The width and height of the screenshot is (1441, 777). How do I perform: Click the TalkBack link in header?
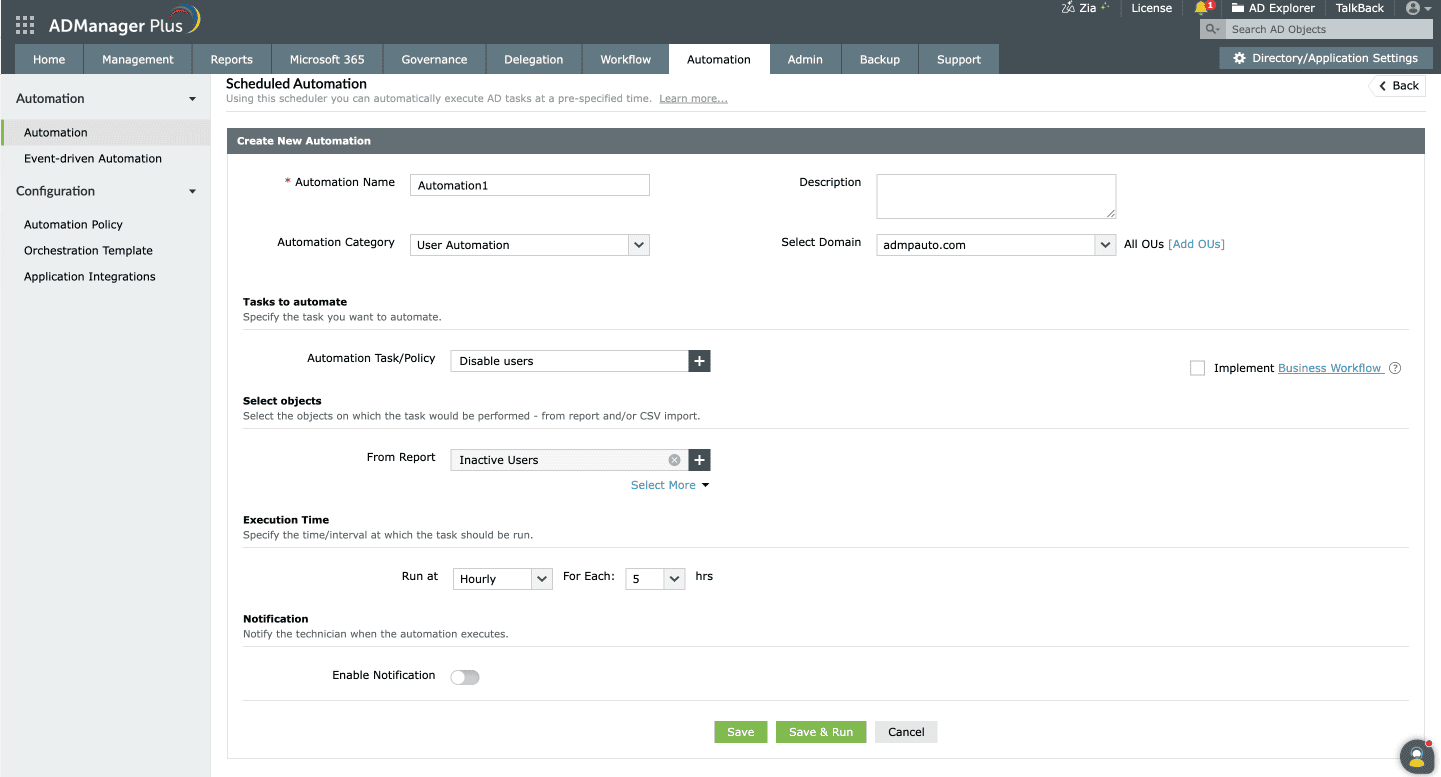tap(1360, 8)
